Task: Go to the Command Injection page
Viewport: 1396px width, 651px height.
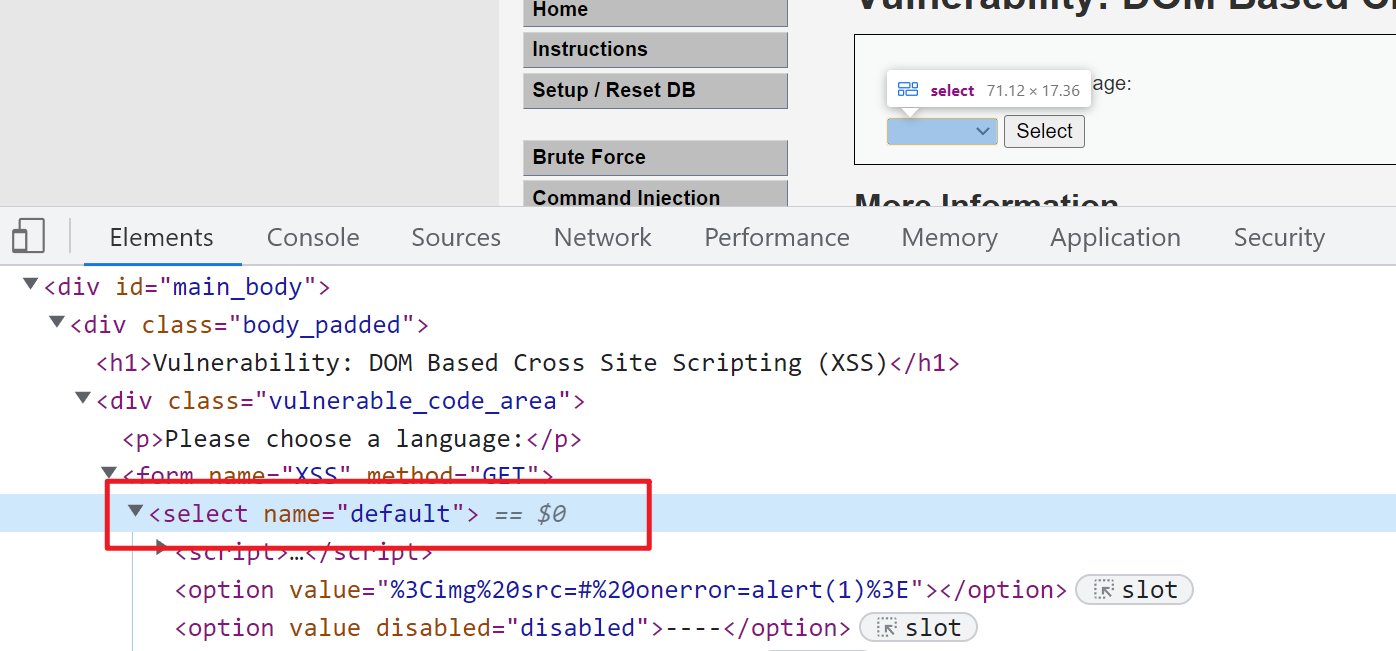Action: [655, 195]
